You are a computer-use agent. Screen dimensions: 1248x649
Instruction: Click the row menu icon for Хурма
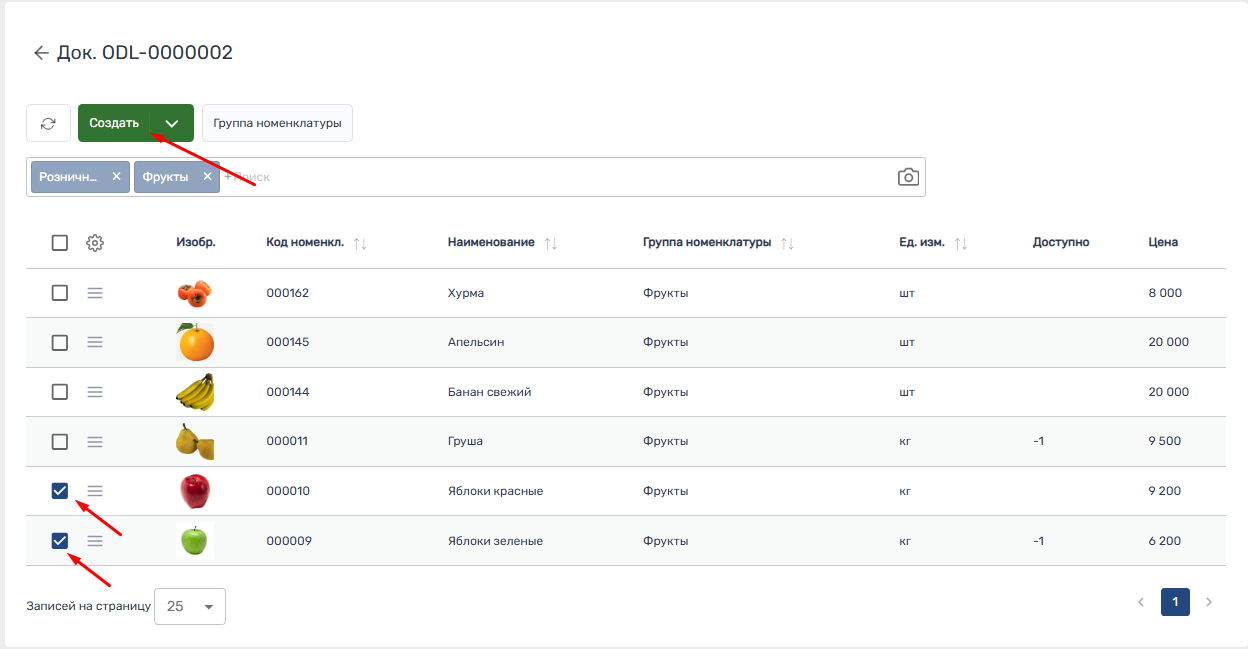pos(95,293)
